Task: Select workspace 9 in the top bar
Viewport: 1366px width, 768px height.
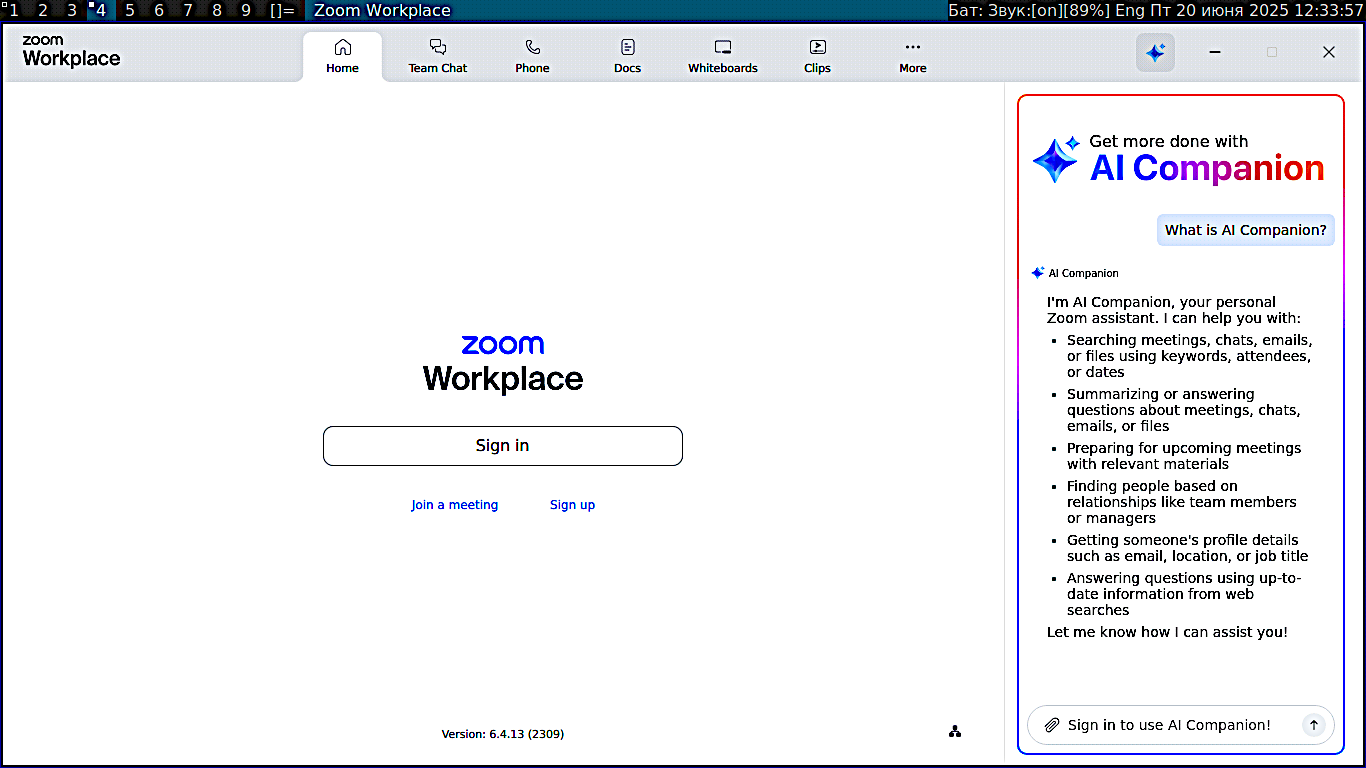Action: pos(246,10)
